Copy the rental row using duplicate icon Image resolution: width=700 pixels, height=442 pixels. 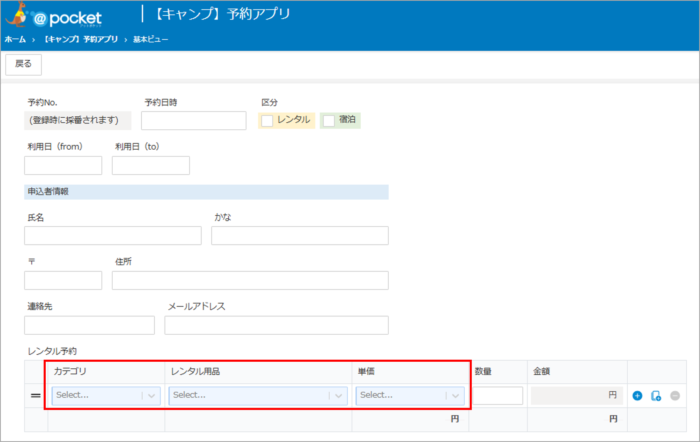click(x=656, y=396)
